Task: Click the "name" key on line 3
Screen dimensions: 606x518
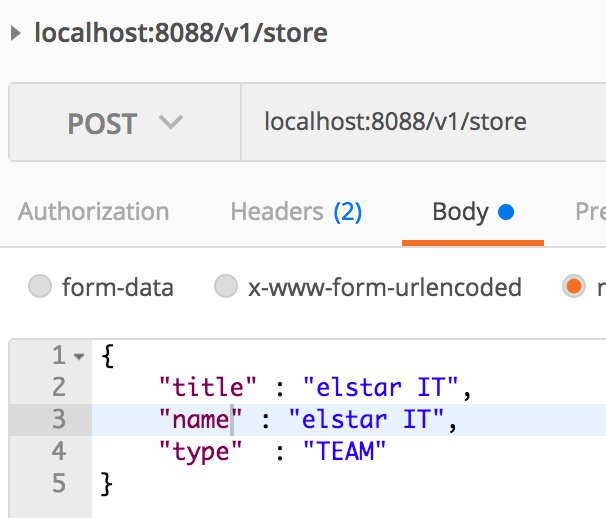Action: tap(200, 419)
